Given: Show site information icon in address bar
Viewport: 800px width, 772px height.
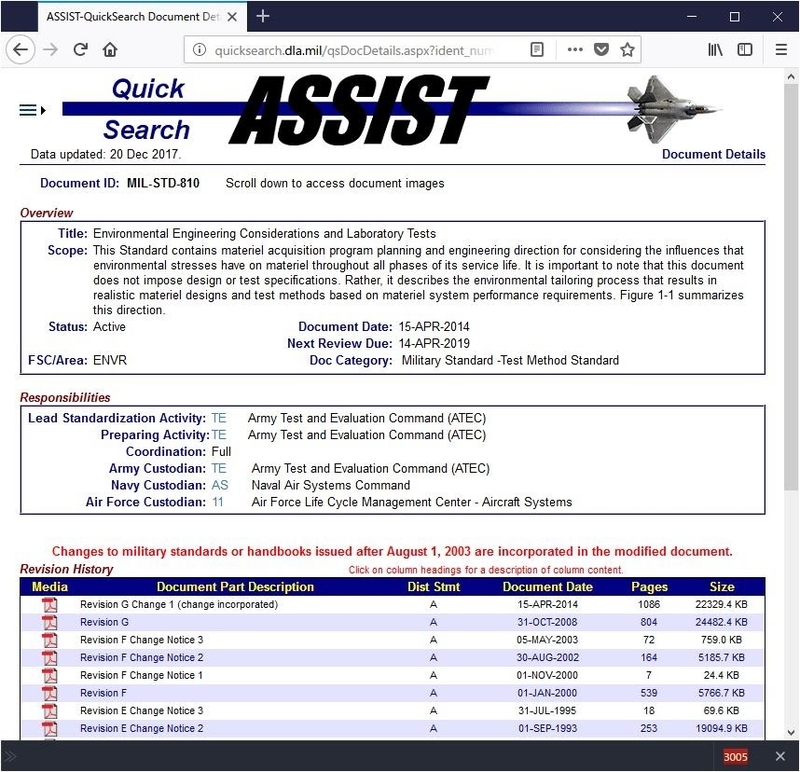Looking at the screenshot, I should coord(199,49).
